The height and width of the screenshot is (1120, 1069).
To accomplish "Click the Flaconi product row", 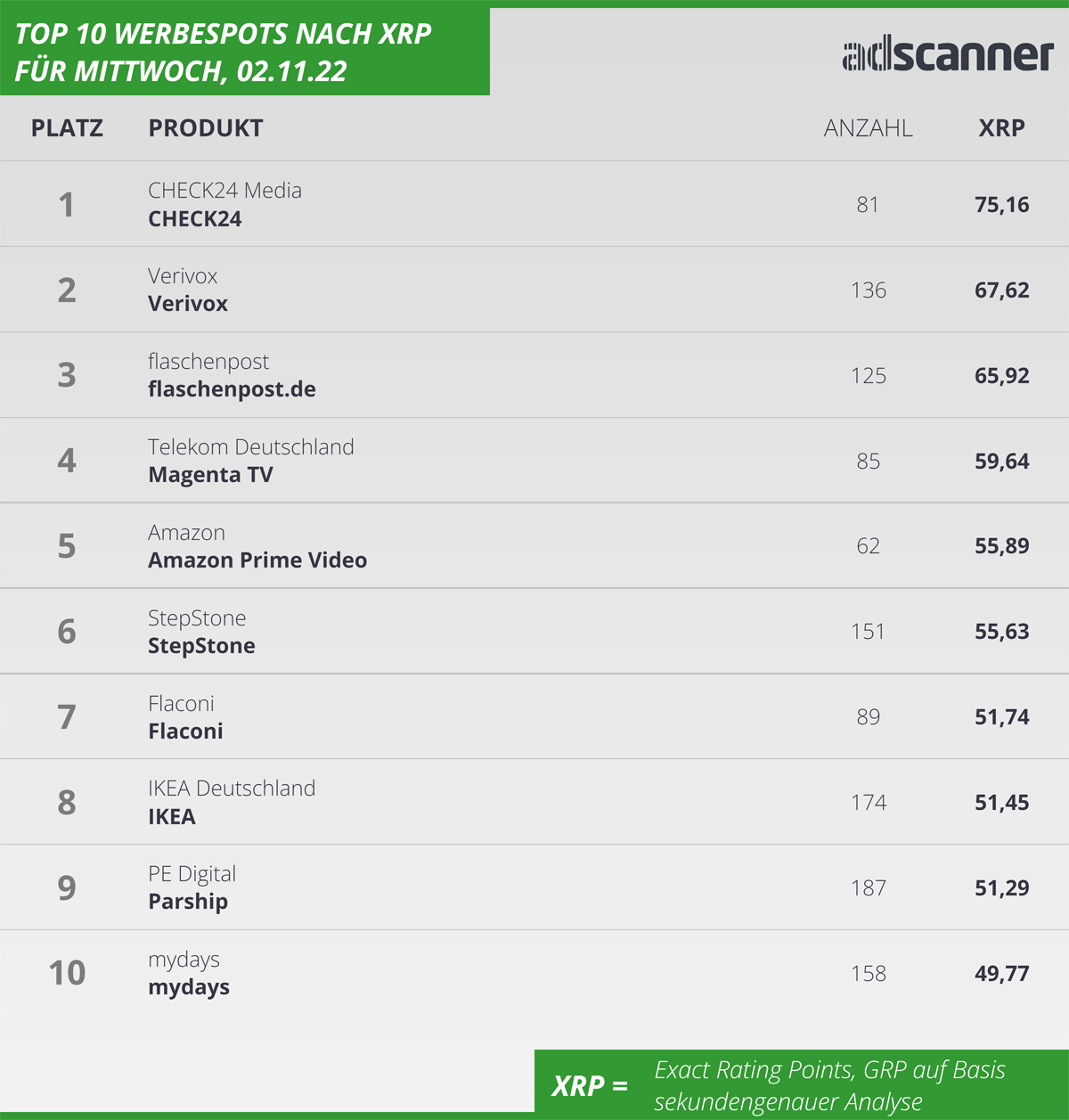I will 534,716.
